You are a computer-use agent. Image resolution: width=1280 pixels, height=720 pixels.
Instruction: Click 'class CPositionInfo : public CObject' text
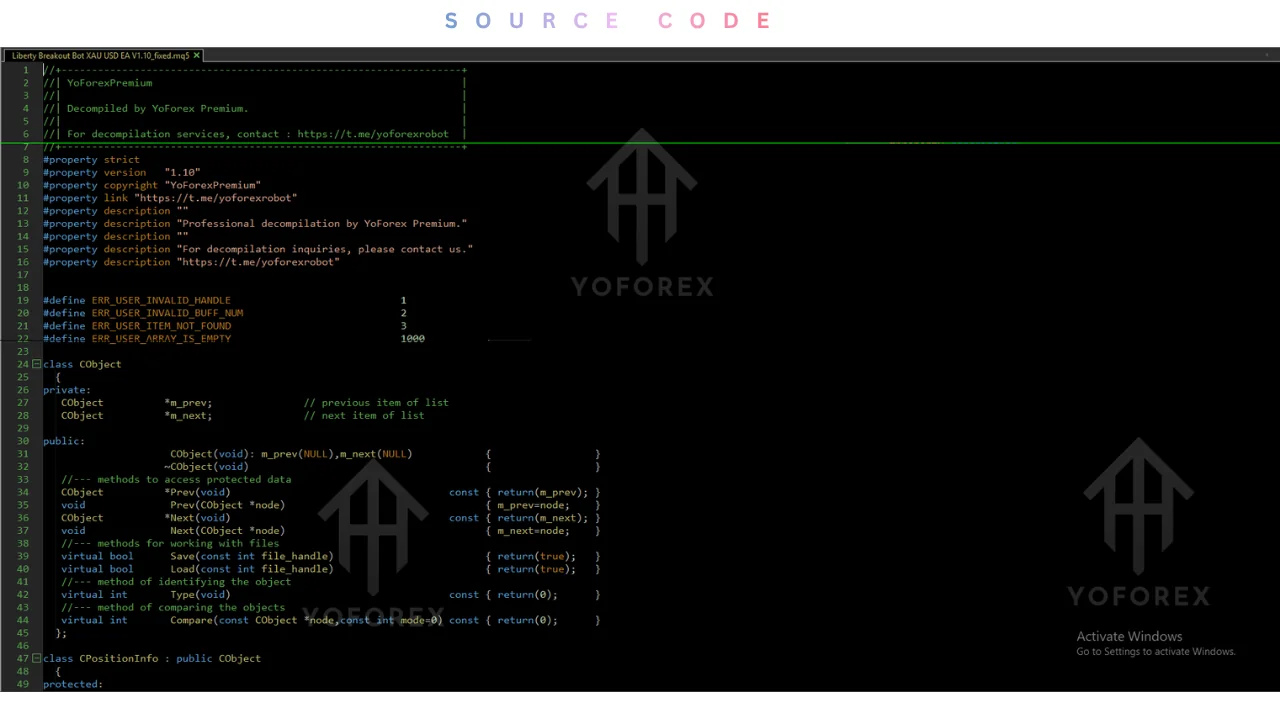tap(152, 659)
